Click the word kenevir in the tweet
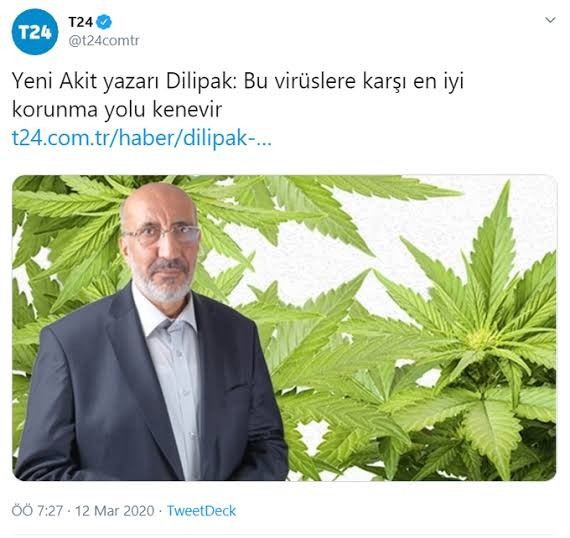Viewport: 570px width, 538px height. coord(187,110)
